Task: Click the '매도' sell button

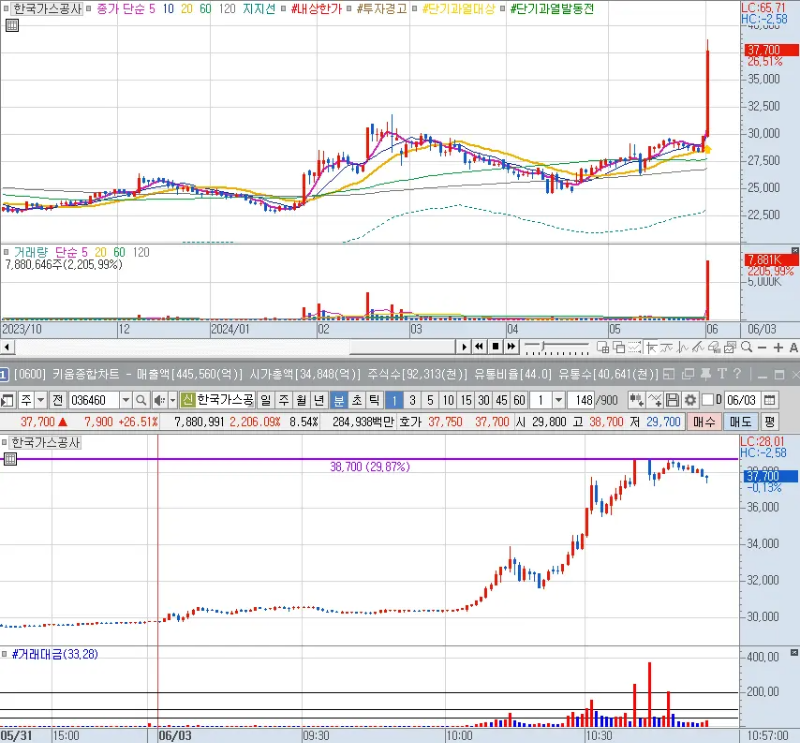Action: (740, 422)
